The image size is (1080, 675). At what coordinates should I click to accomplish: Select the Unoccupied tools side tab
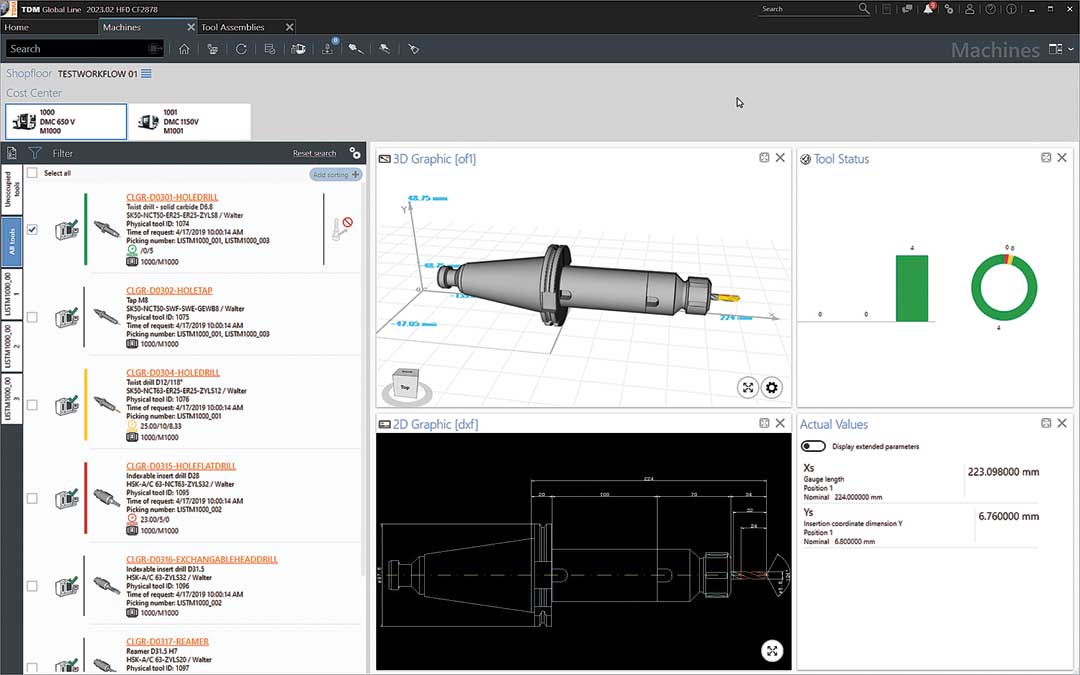[x=12, y=189]
